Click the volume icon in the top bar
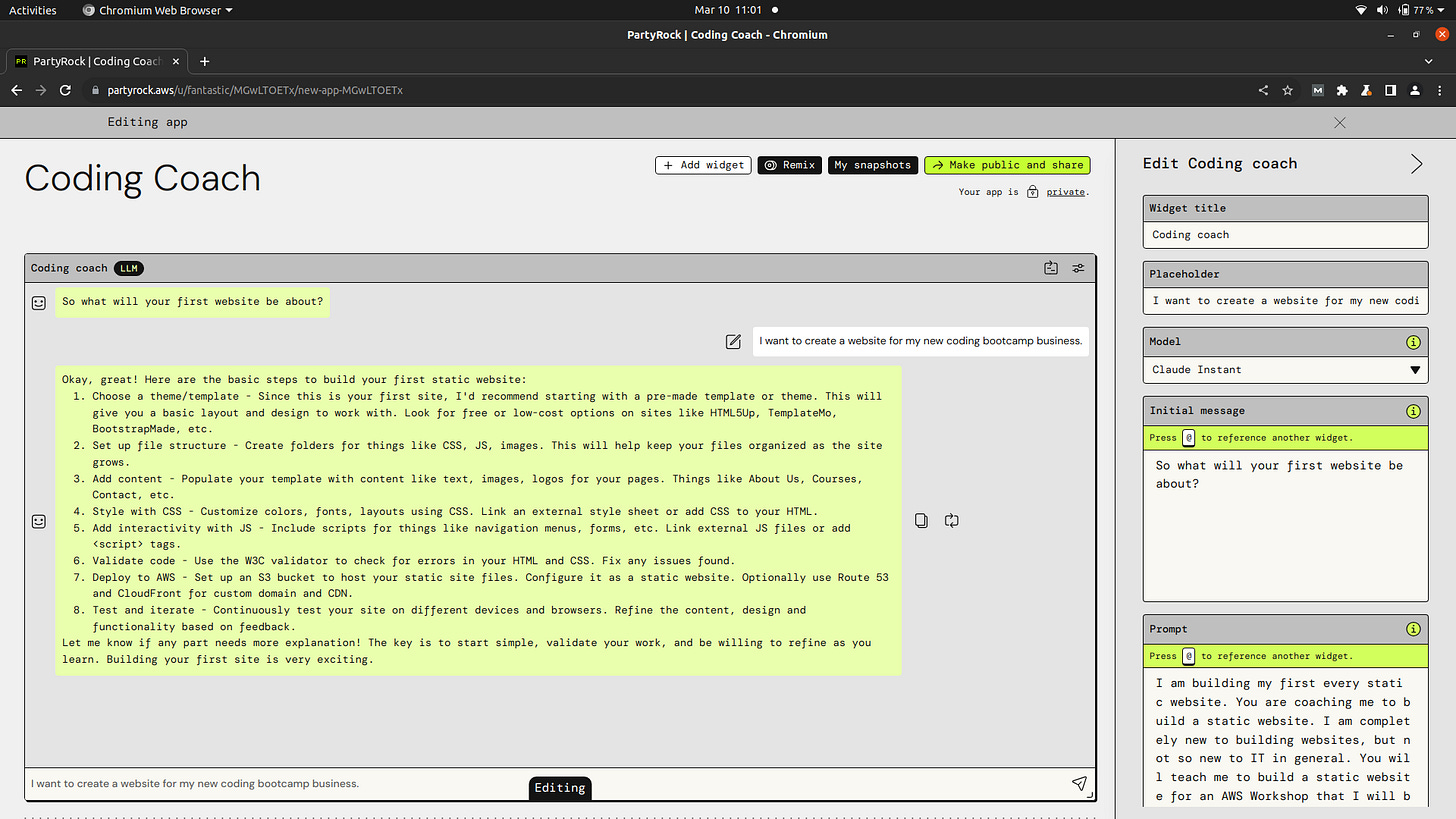This screenshot has width=1456, height=819. coord(1382,10)
